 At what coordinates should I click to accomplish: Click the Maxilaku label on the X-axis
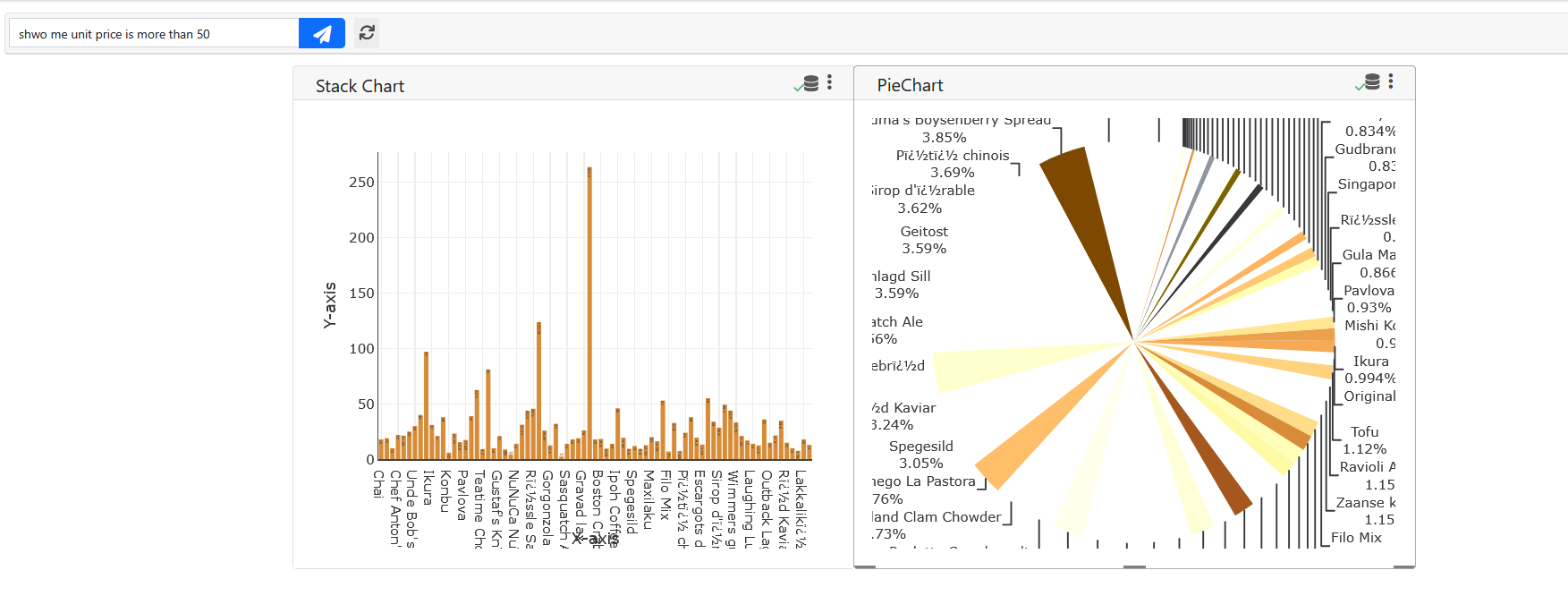[x=648, y=499]
